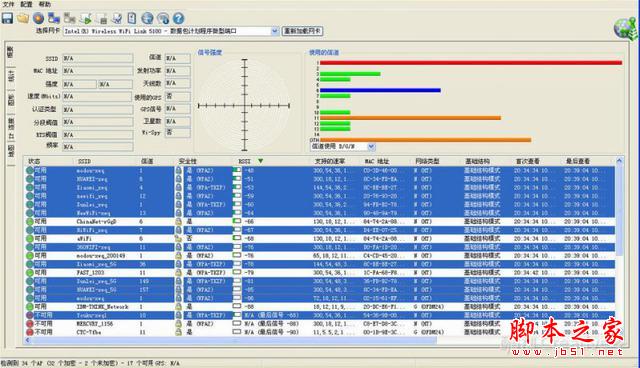Click the 检测到 34 个AP status bar text
Screen dimensions: 640x368
90,363
